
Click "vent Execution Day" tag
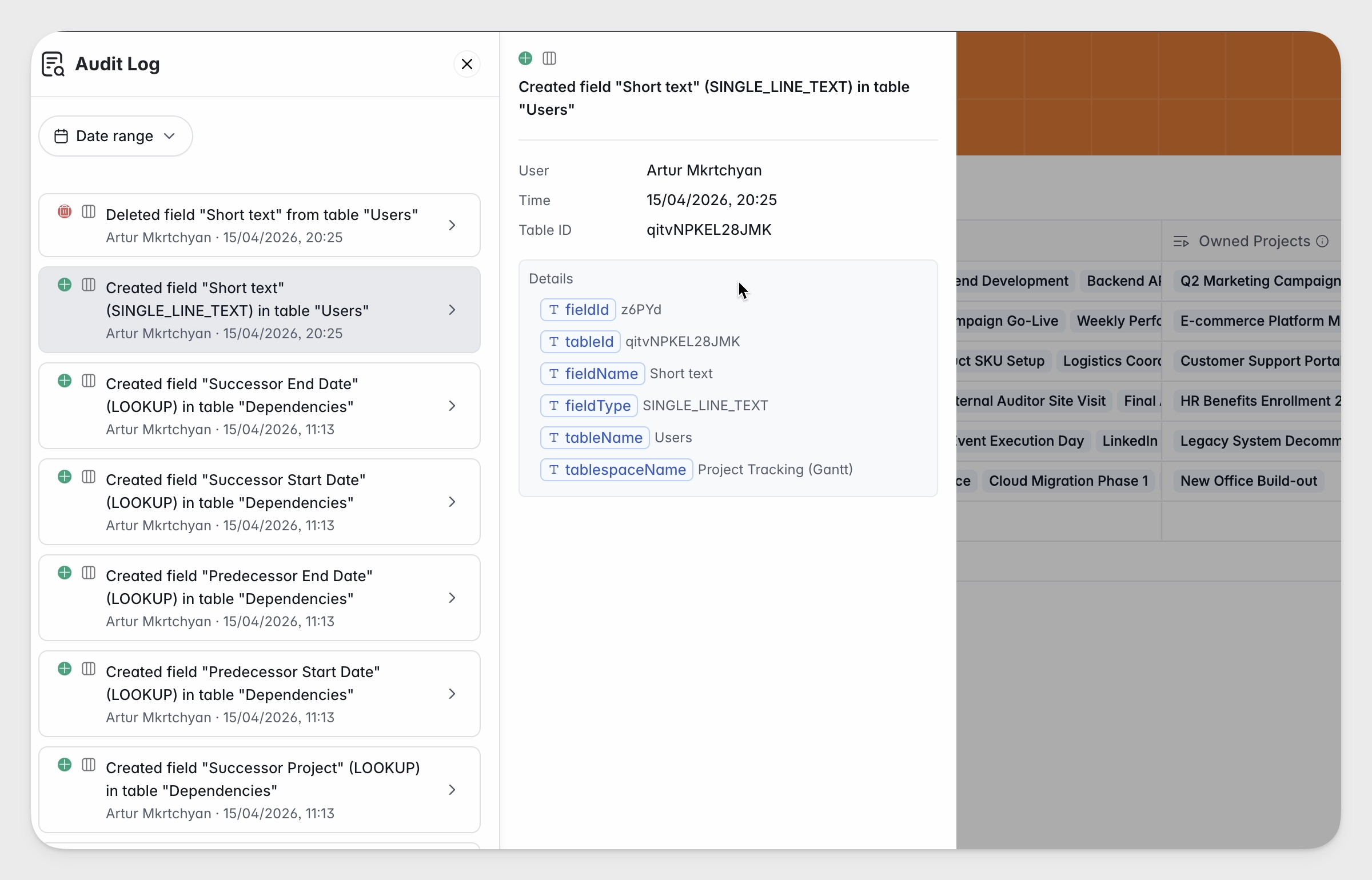click(1023, 441)
